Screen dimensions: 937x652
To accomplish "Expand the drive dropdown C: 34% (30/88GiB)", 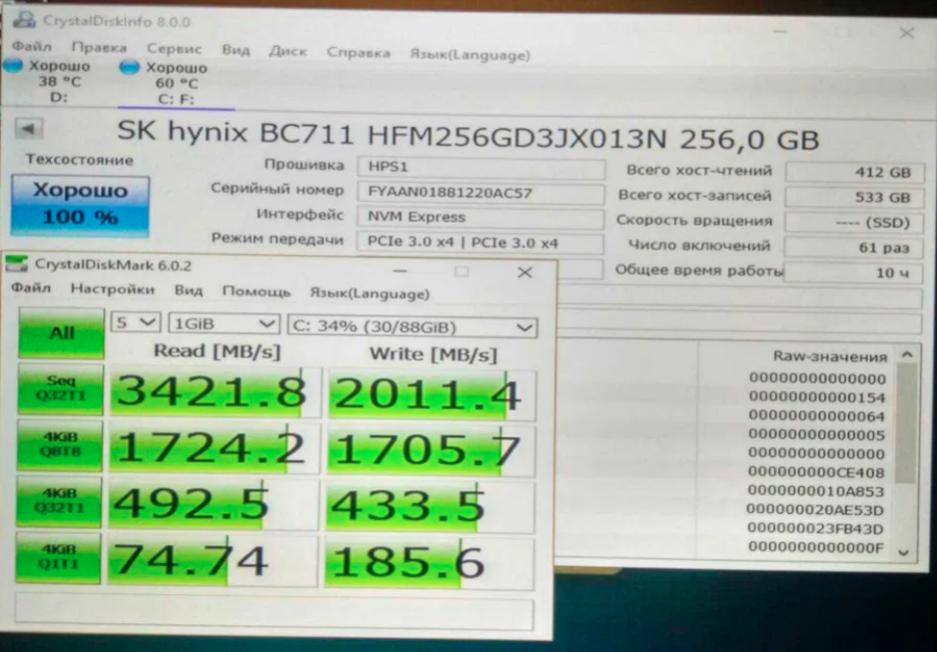I will tap(412, 327).
